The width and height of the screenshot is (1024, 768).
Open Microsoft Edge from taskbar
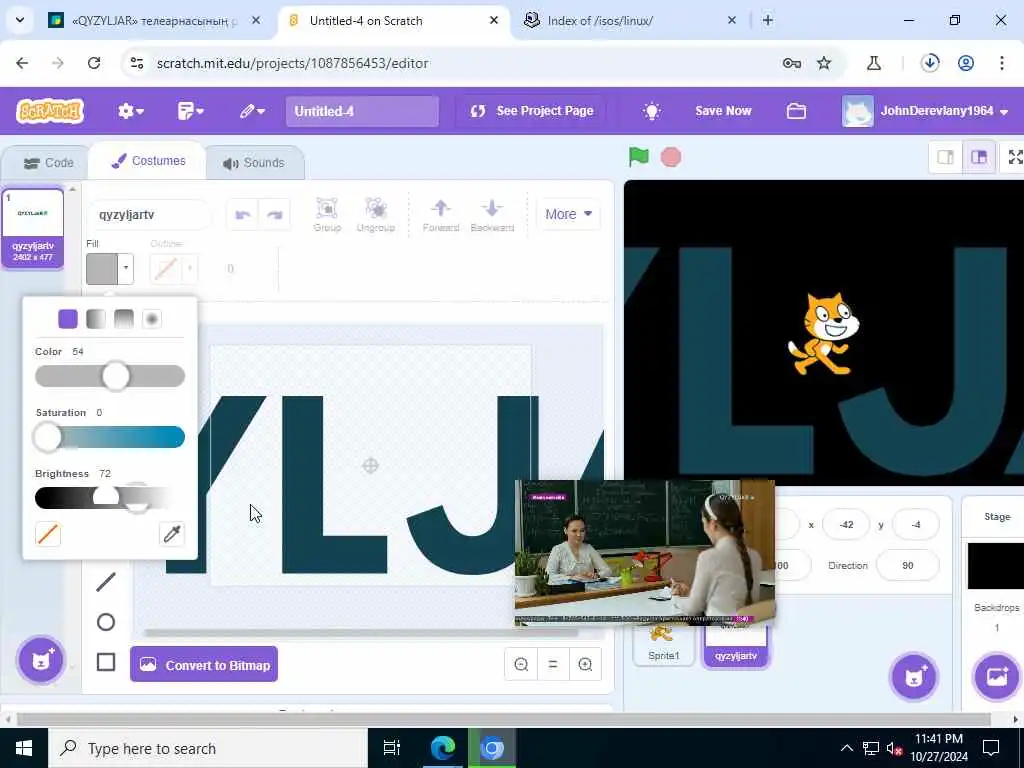point(442,748)
